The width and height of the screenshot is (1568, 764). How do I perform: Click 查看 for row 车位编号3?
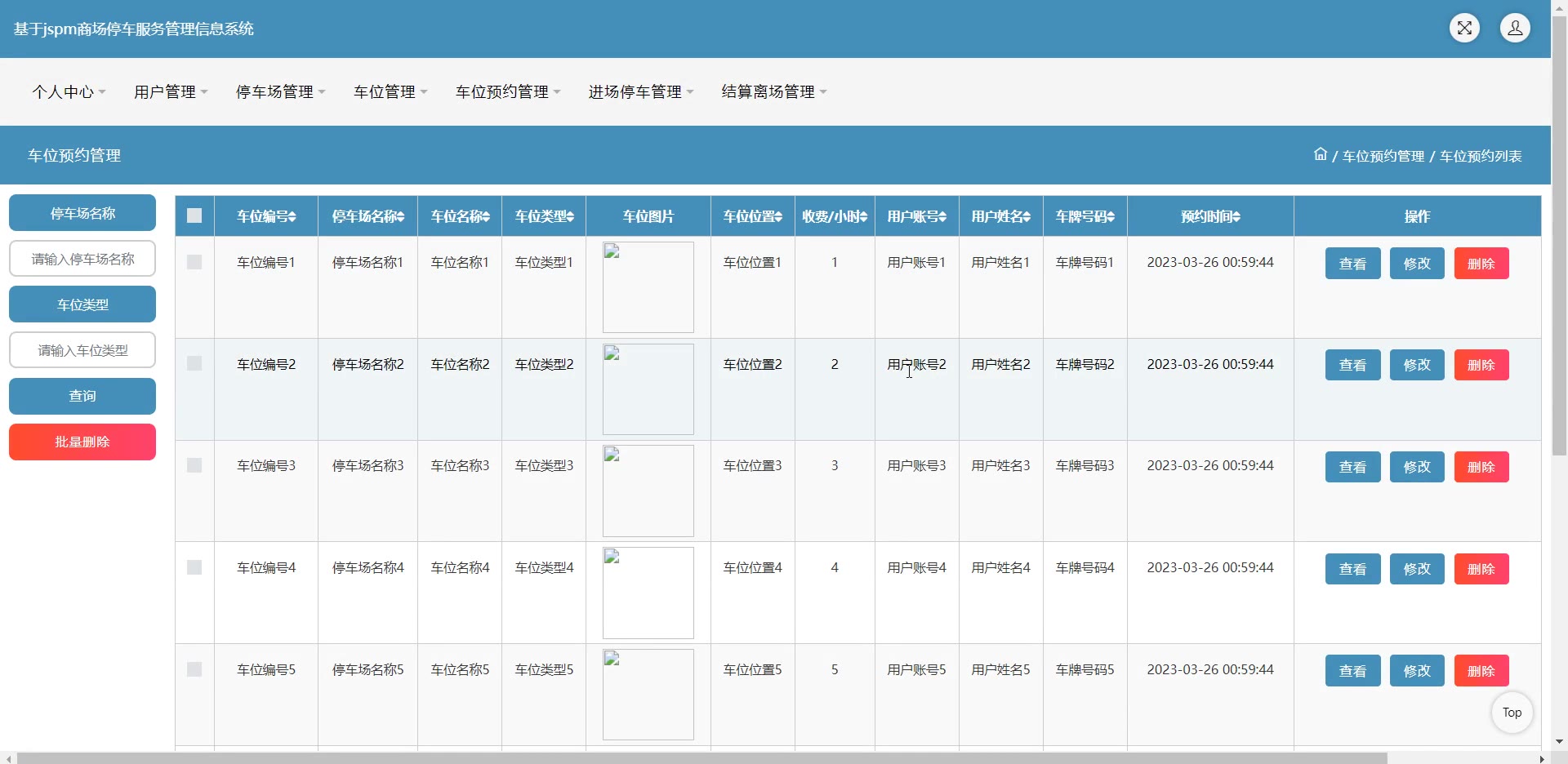point(1352,467)
